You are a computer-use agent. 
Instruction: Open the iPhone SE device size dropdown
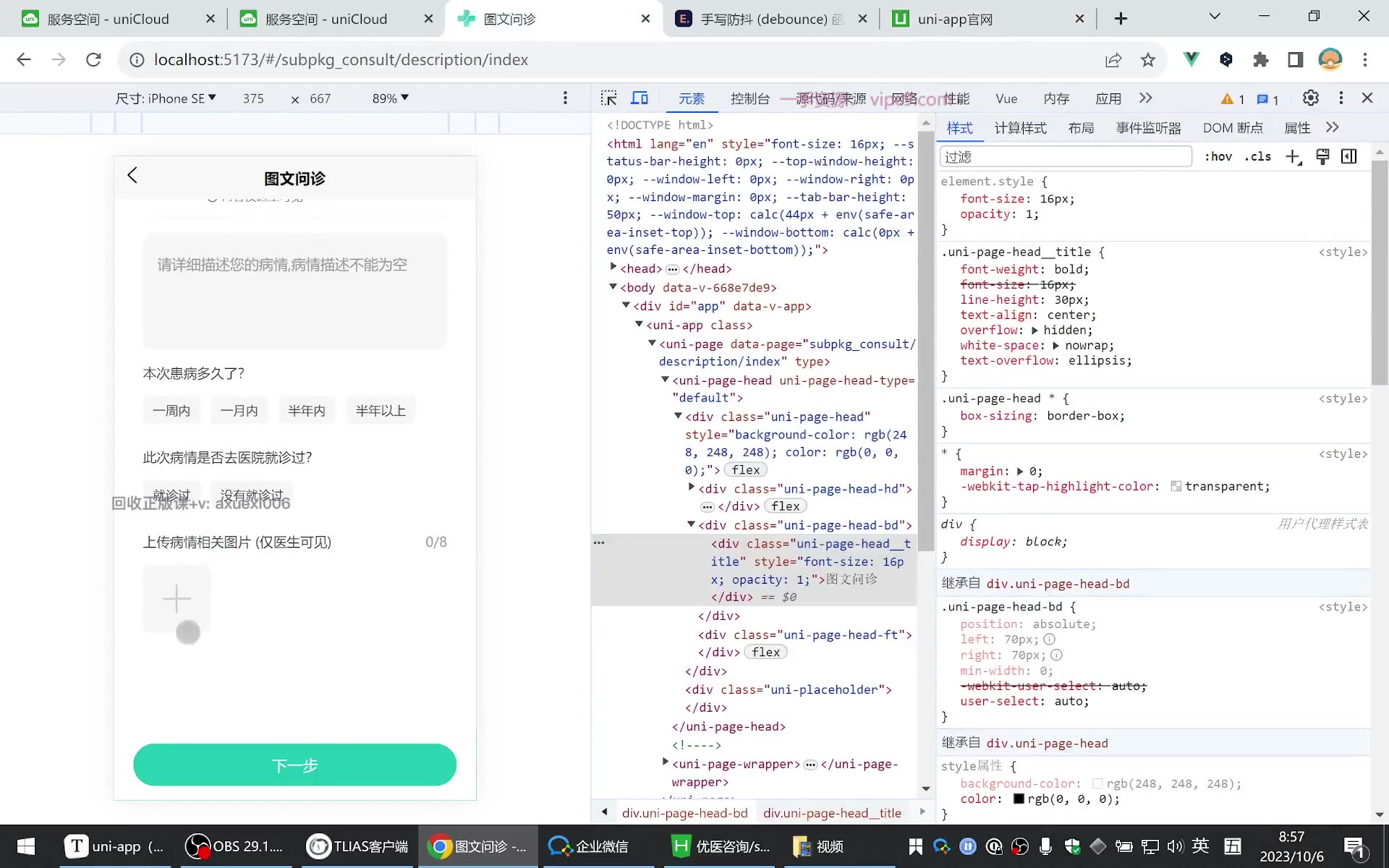(166, 98)
